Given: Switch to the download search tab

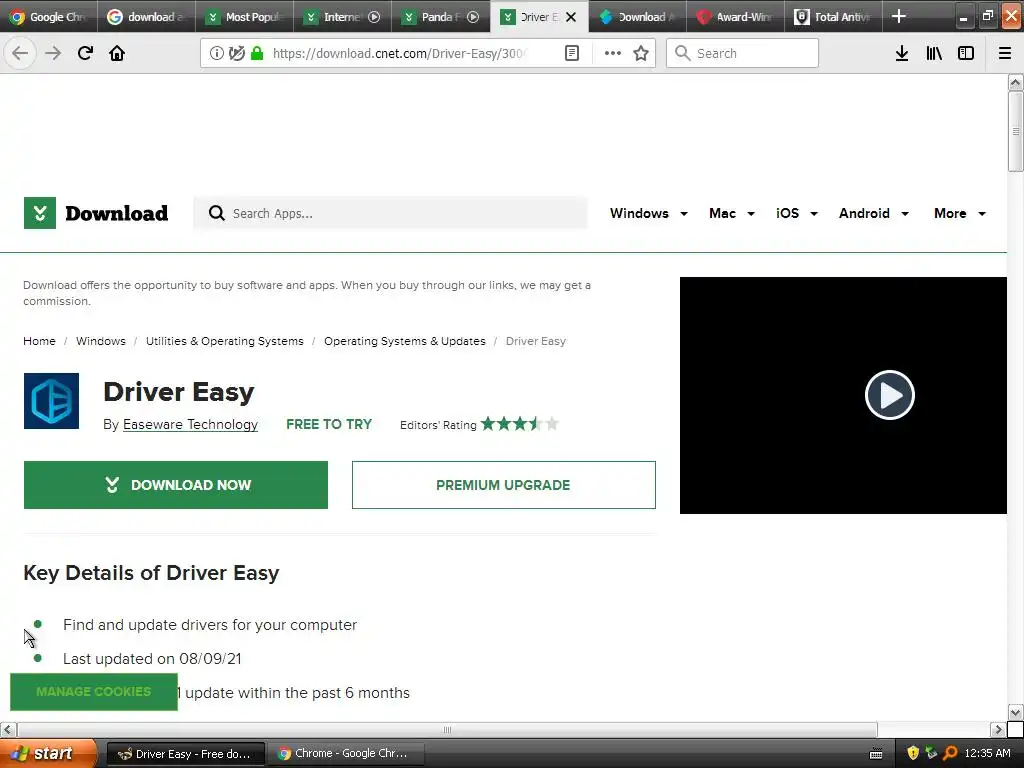Looking at the screenshot, I should click(x=146, y=17).
